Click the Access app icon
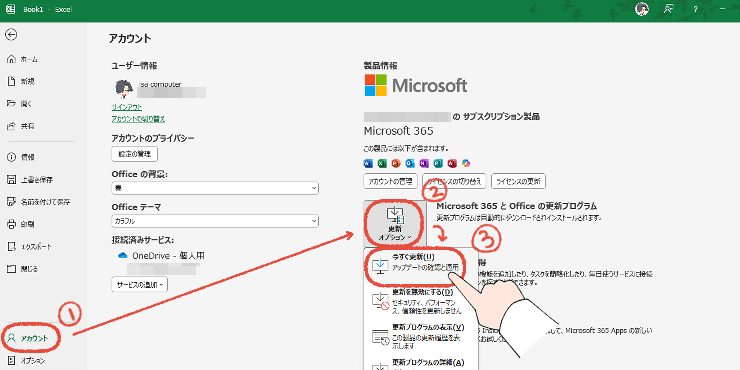The image size is (740, 370). coord(452,163)
